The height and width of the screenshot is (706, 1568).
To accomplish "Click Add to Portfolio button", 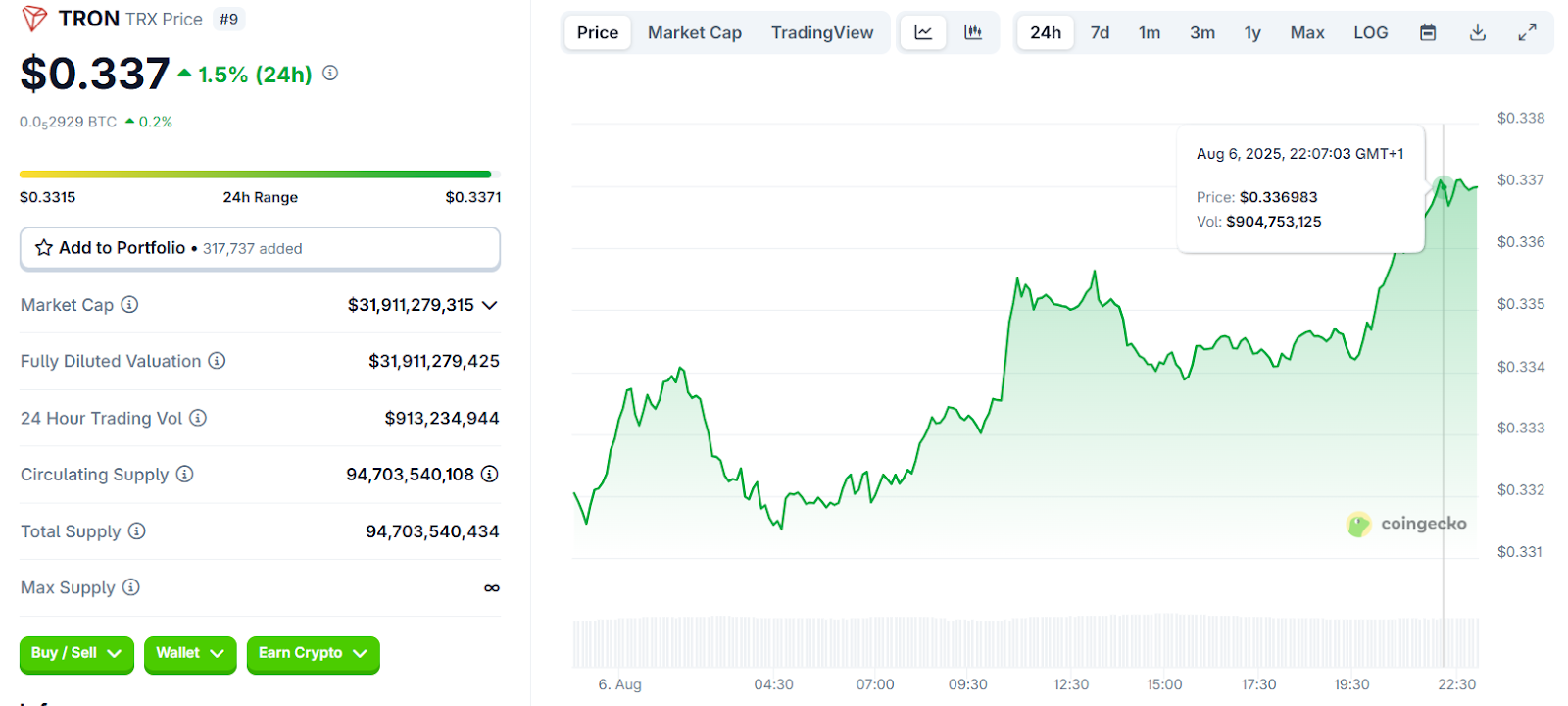I will (x=260, y=248).
